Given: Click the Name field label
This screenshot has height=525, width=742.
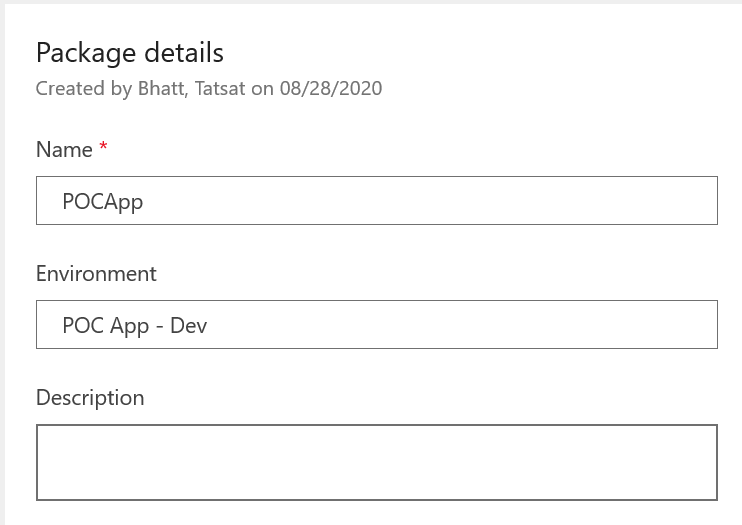Looking at the screenshot, I should coord(64,150).
